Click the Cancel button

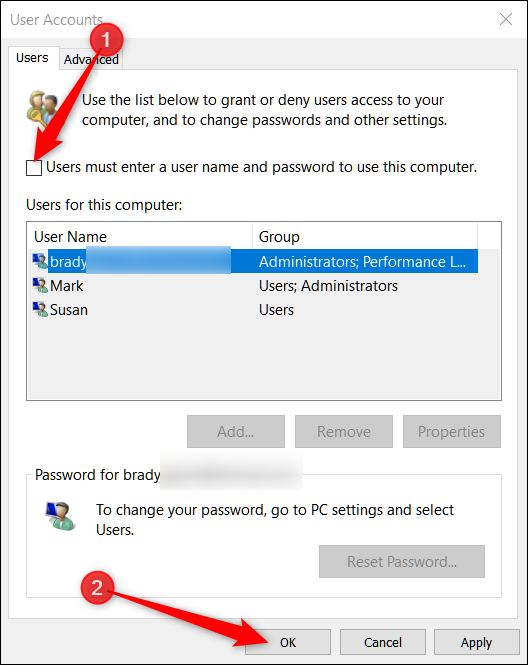[383, 642]
